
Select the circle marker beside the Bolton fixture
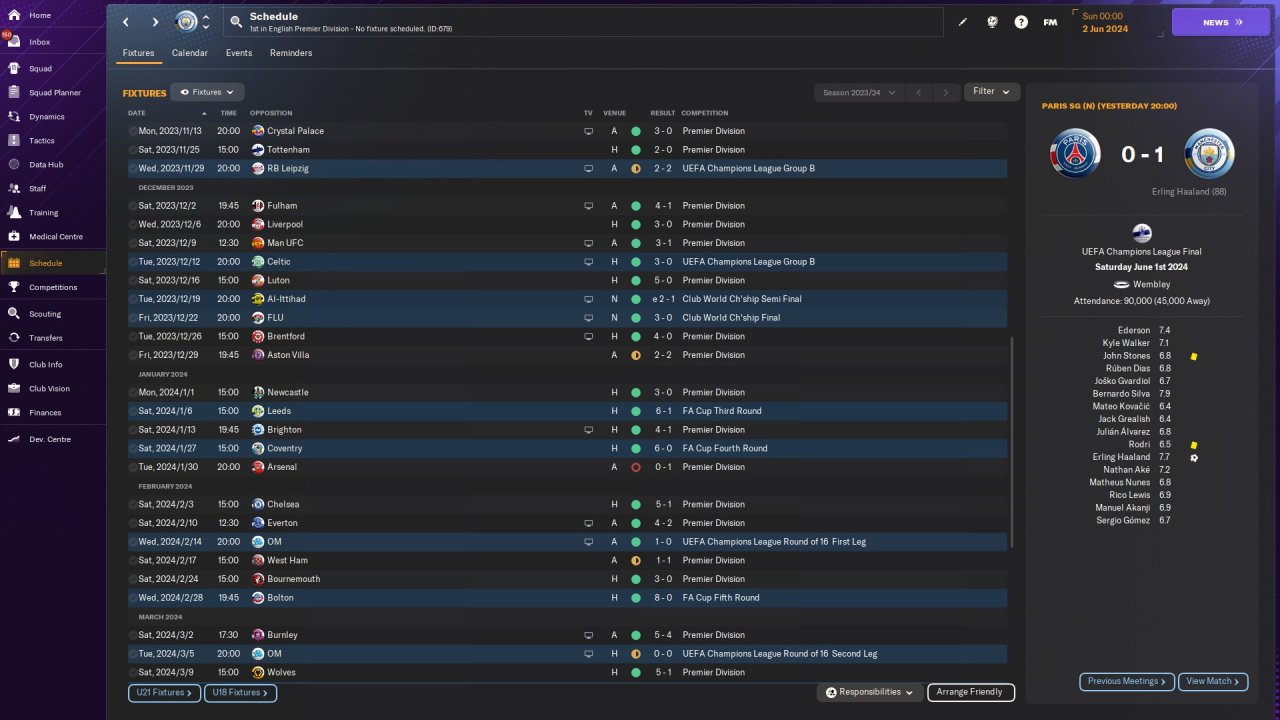[133, 598]
